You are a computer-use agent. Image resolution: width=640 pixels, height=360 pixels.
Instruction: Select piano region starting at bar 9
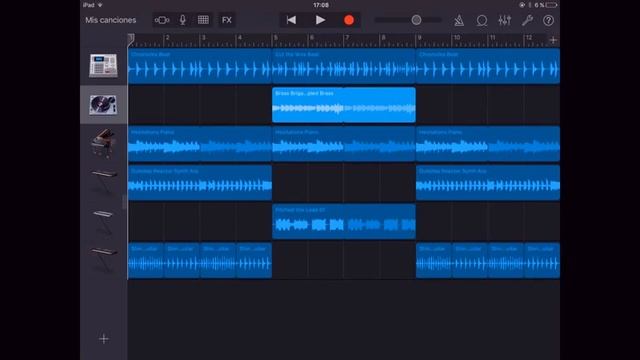pos(488,144)
